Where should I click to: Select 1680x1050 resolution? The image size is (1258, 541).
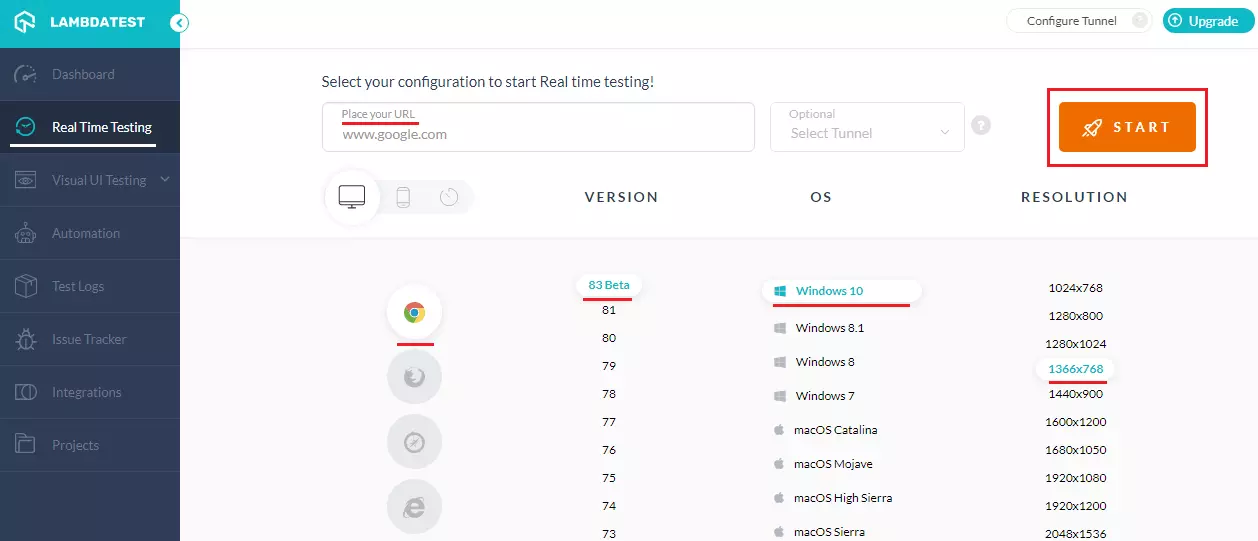(1075, 450)
